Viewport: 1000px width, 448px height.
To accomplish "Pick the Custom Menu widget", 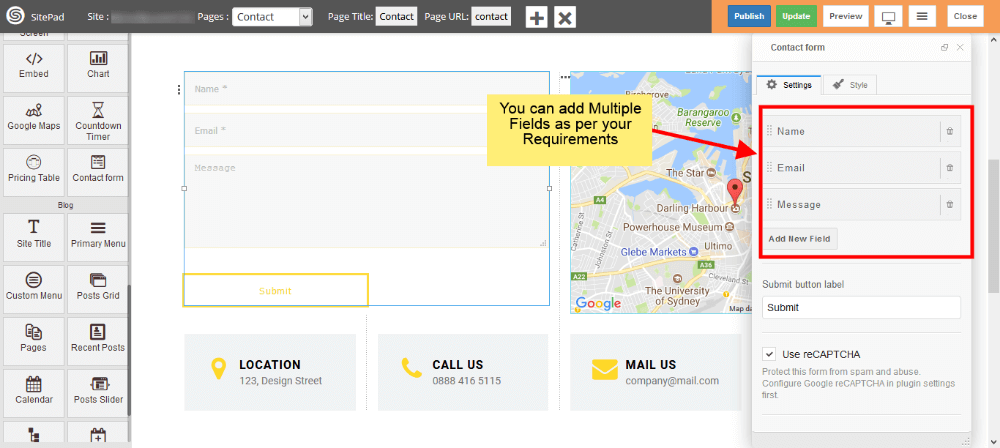I will [33, 289].
